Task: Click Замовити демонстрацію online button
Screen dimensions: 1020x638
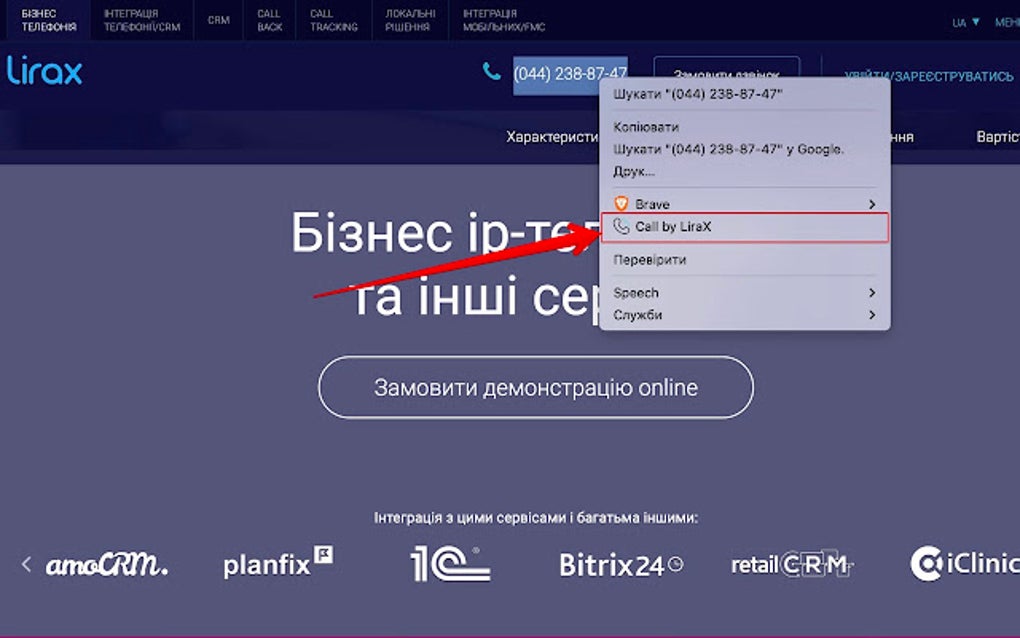Action: (x=535, y=386)
